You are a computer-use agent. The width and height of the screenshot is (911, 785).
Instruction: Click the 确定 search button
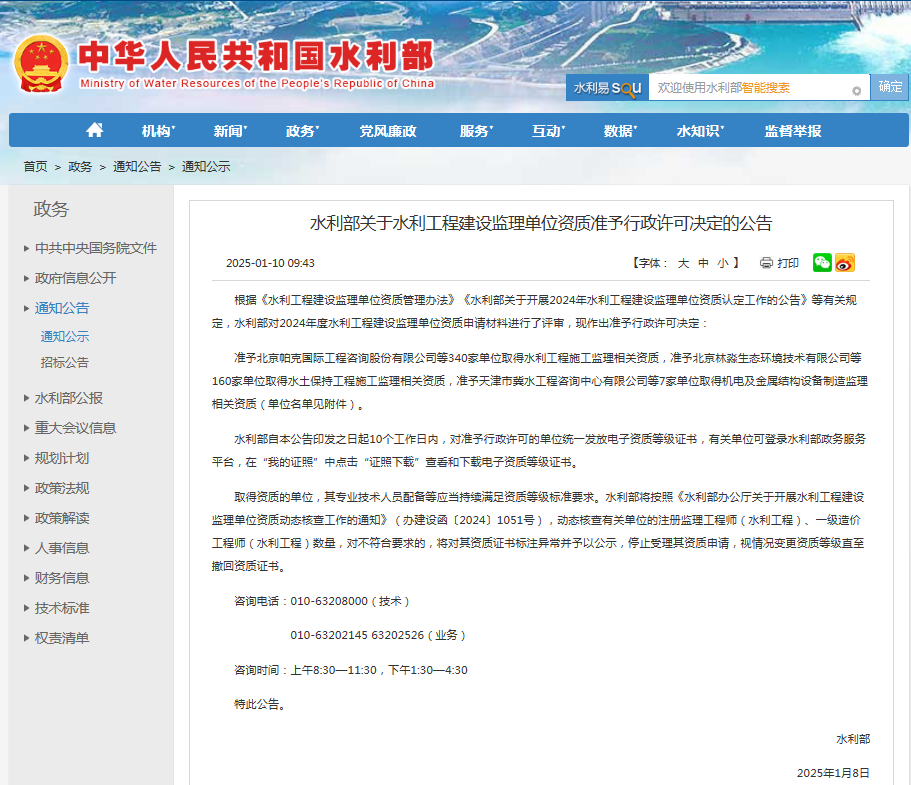point(890,87)
